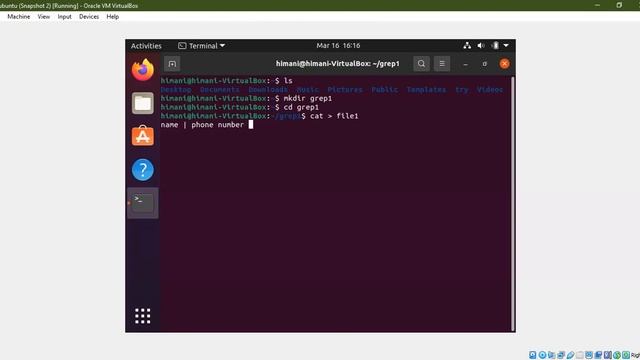Click the shared folders status icon
The image size is (640, 360).
580,355
